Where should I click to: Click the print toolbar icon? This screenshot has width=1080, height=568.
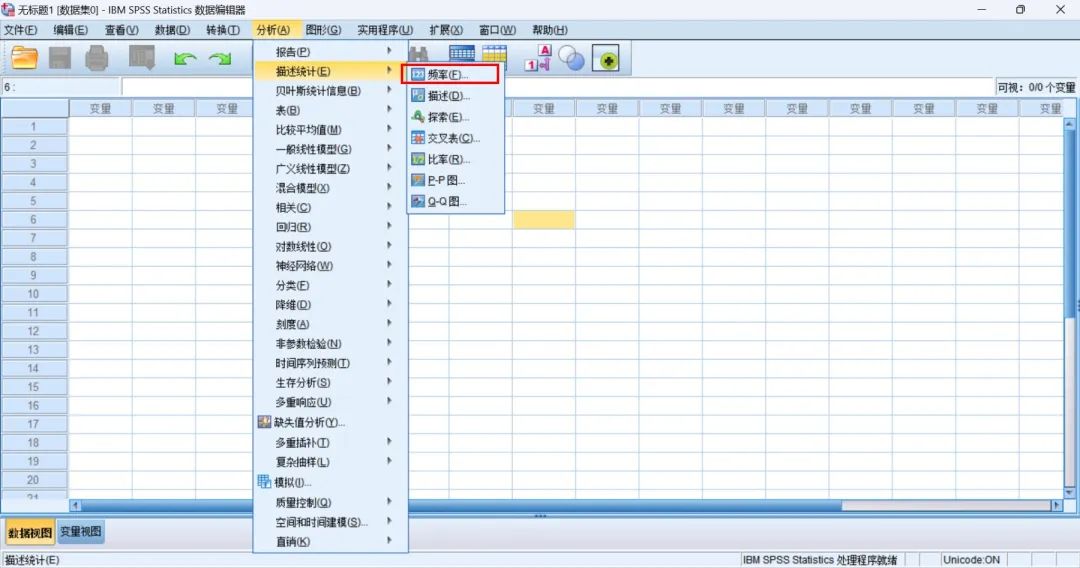[96, 59]
